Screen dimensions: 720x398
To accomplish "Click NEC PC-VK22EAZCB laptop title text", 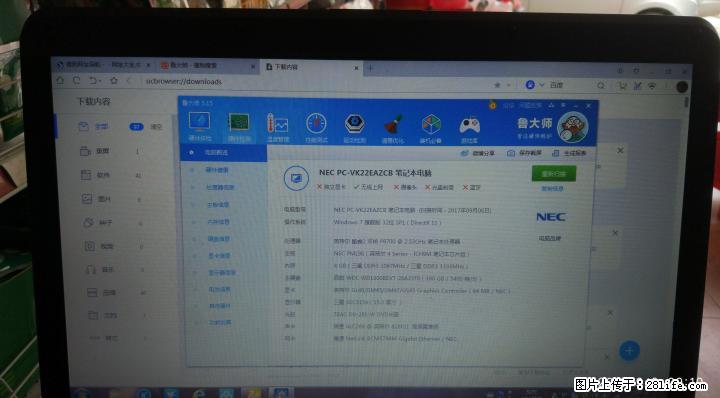I will tap(375, 173).
